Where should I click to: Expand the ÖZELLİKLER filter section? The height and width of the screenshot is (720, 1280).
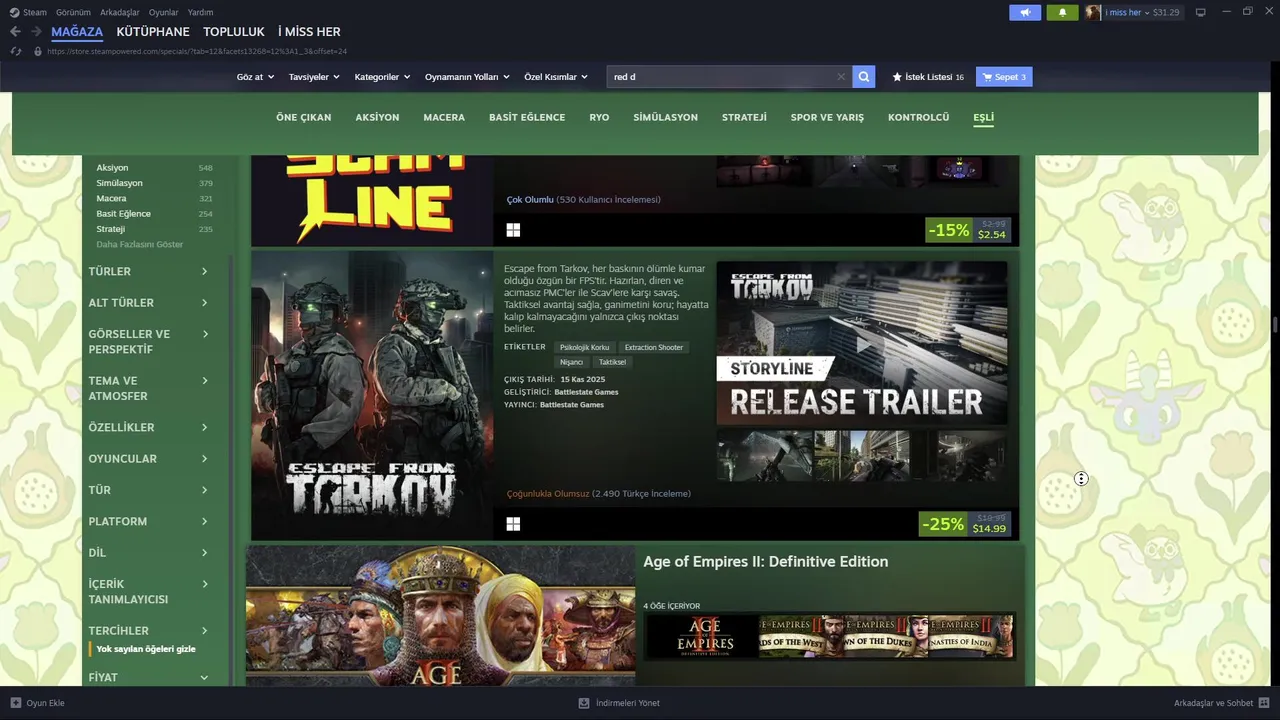click(x=150, y=427)
